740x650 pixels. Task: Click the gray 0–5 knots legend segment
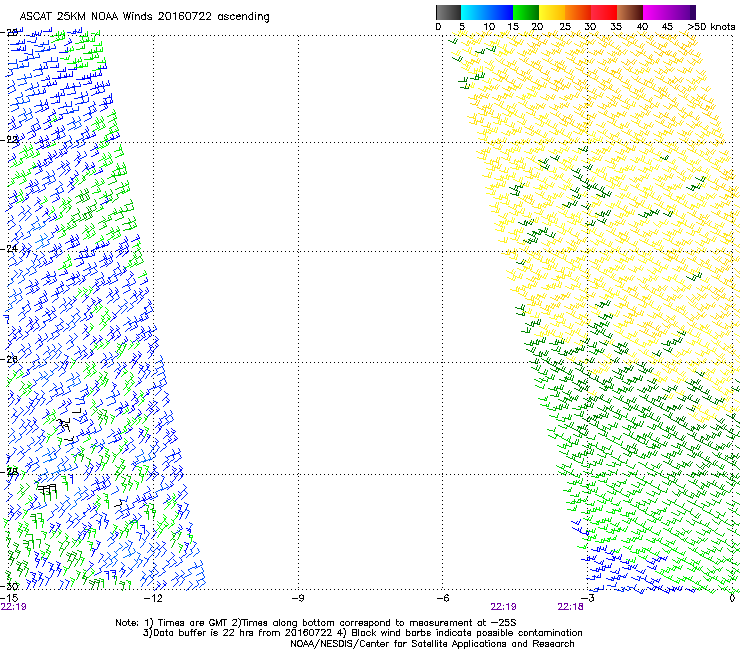pyautogui.click(x=448, y=12)
